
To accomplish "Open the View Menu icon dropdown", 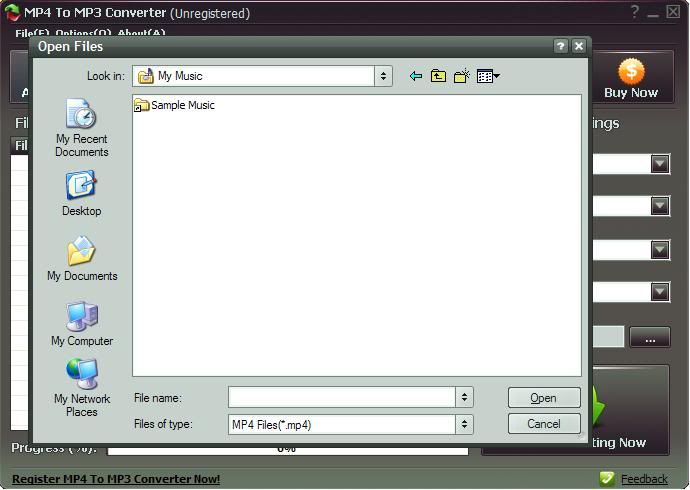I will coord(488,76).
